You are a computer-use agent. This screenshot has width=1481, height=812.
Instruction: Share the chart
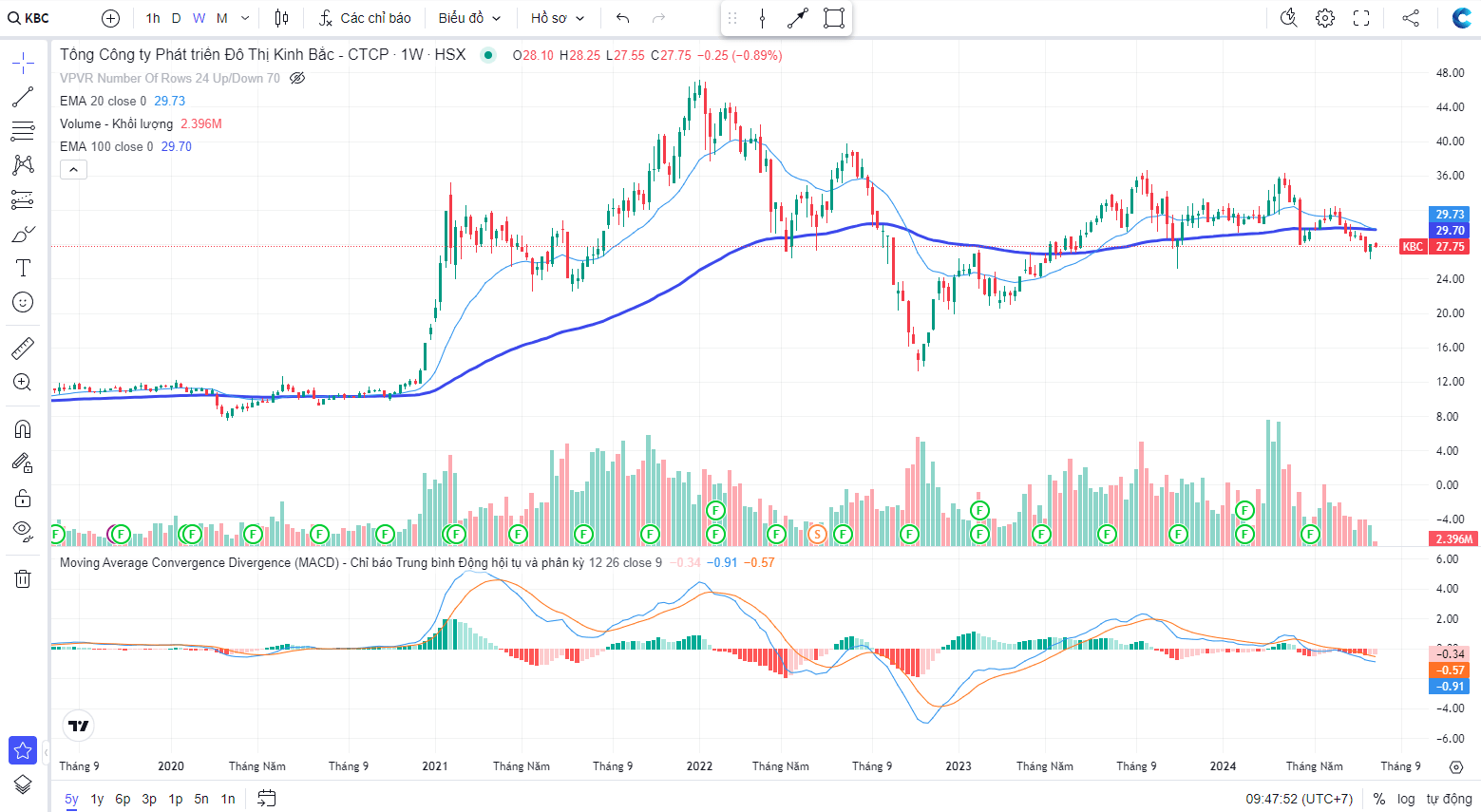click(x=1411, y=18)
